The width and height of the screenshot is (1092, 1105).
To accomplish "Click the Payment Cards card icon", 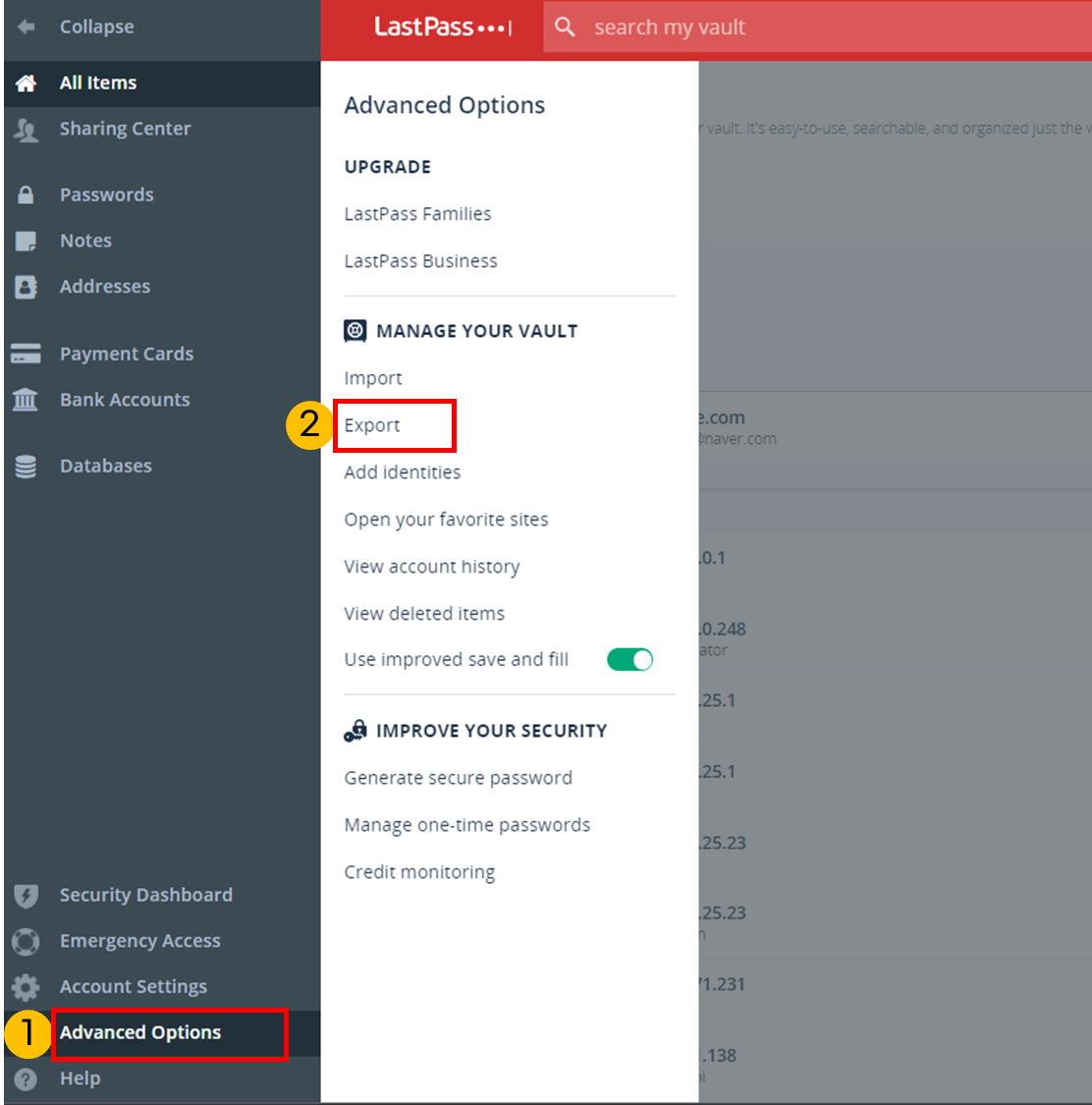I will pyautogui.click(x=27, y=354).
